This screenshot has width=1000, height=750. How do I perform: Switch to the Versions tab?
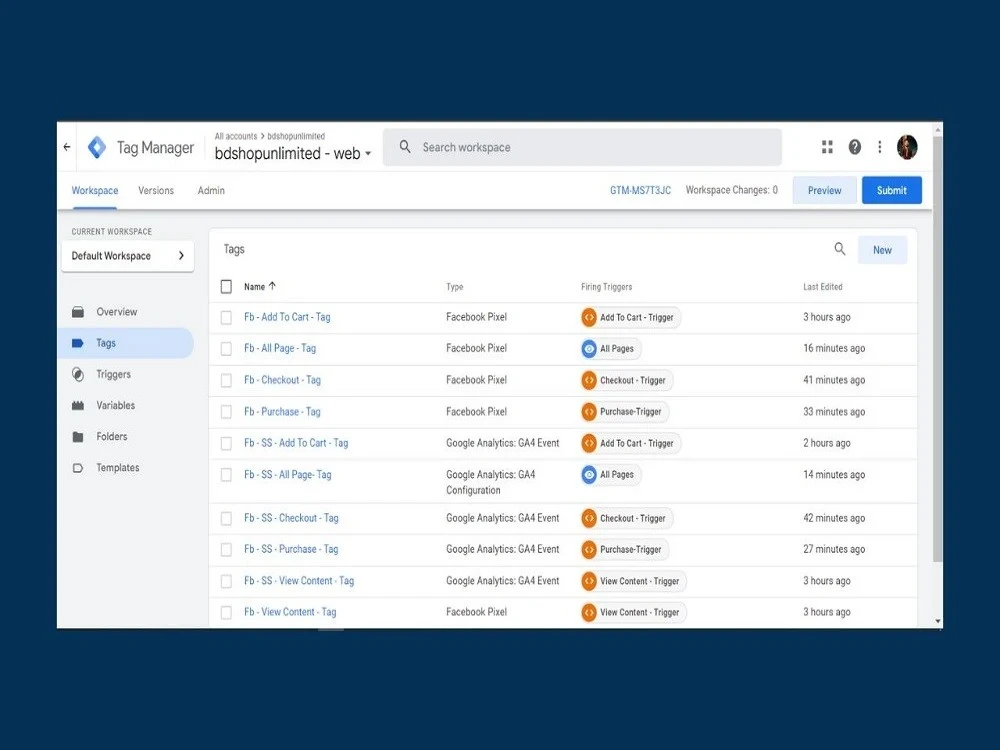155,190
